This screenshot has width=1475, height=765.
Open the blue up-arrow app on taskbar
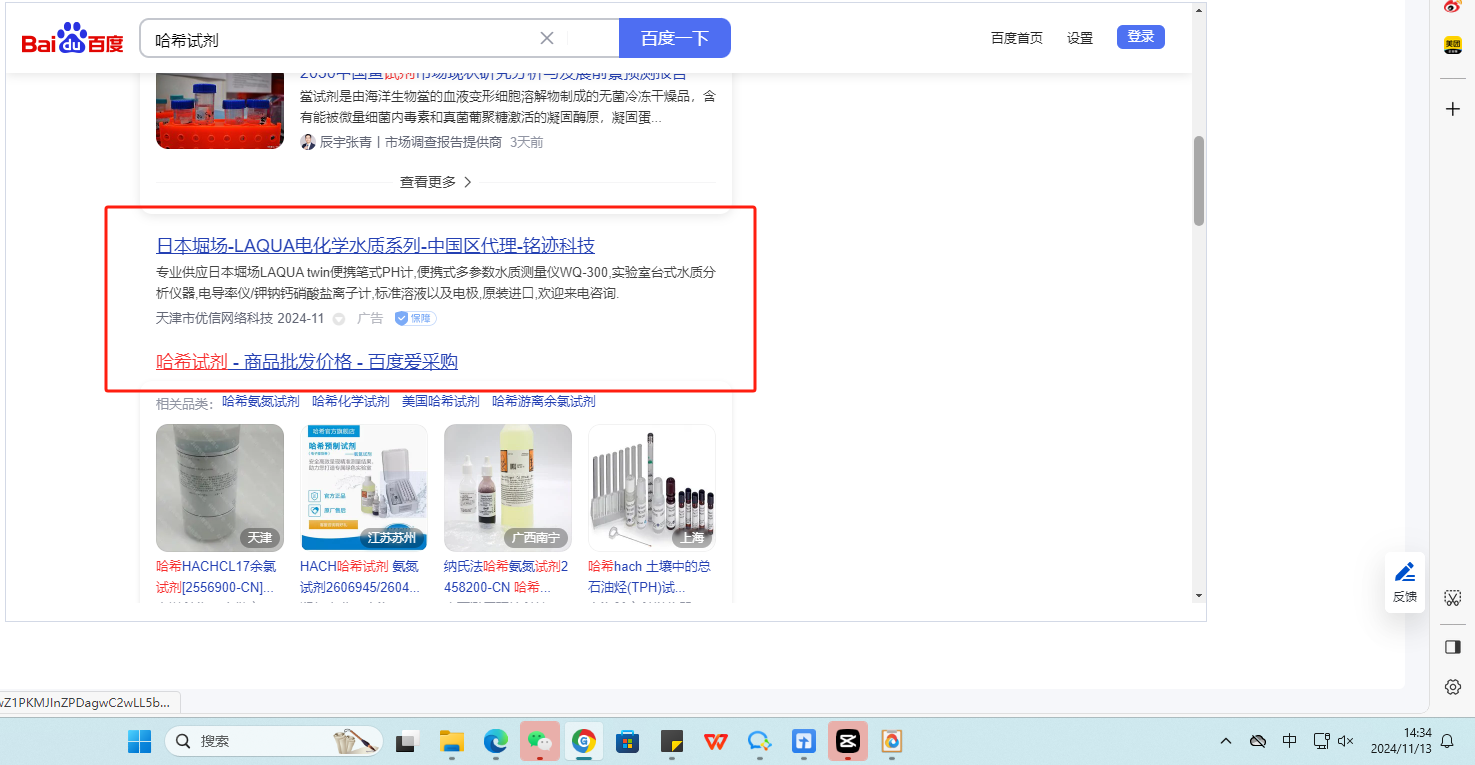coord(804,741)
